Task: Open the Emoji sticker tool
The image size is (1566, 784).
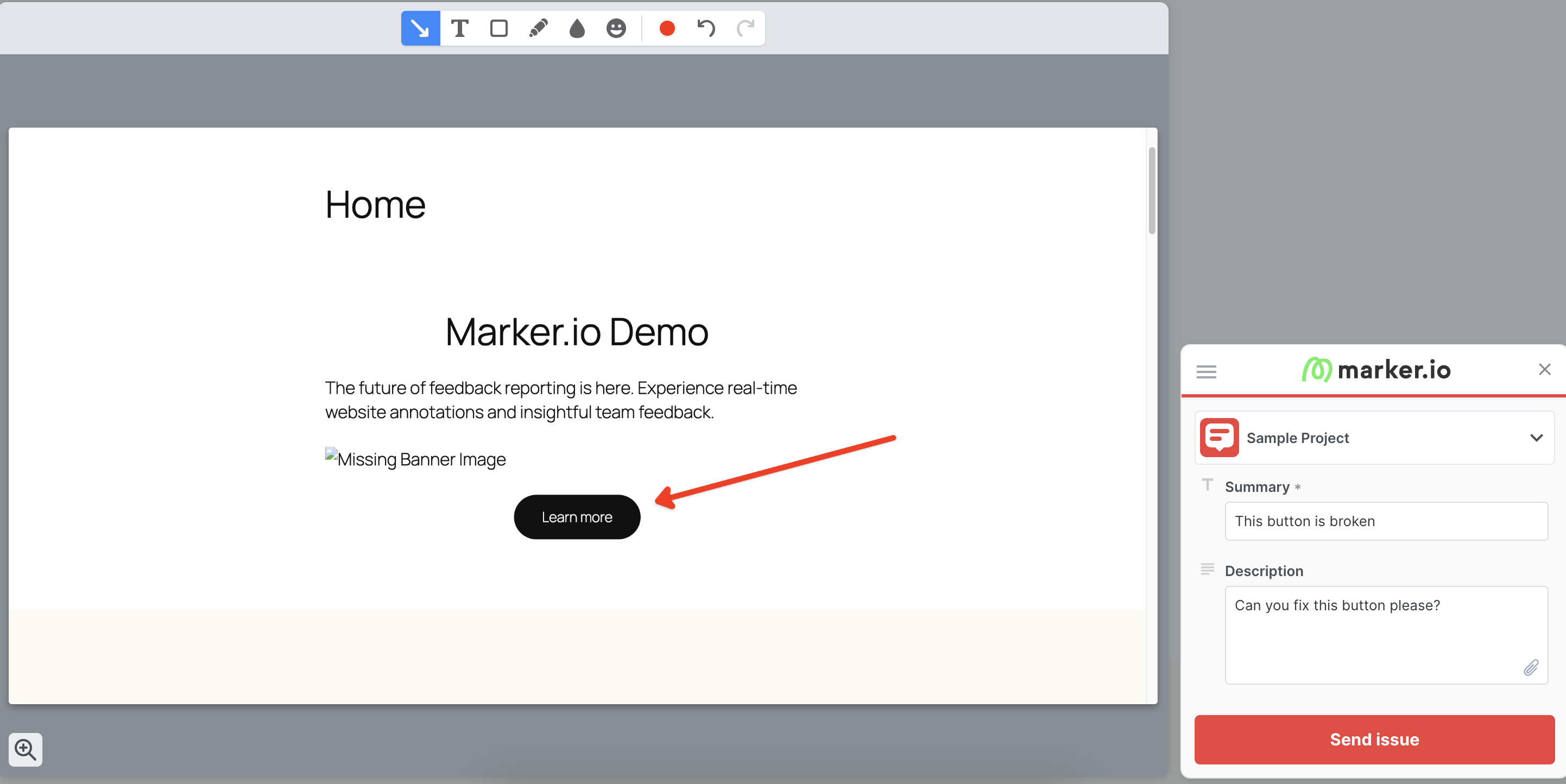Action: 616,29
